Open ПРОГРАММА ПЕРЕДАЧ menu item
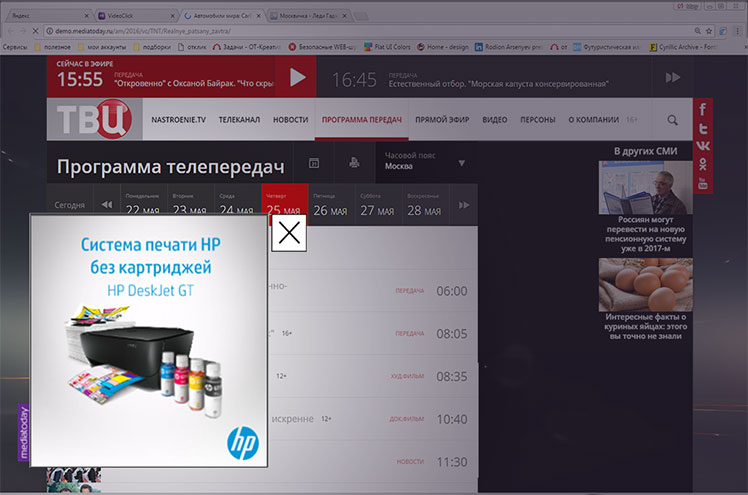The image size is (748, 495). (x=362, y=120)
